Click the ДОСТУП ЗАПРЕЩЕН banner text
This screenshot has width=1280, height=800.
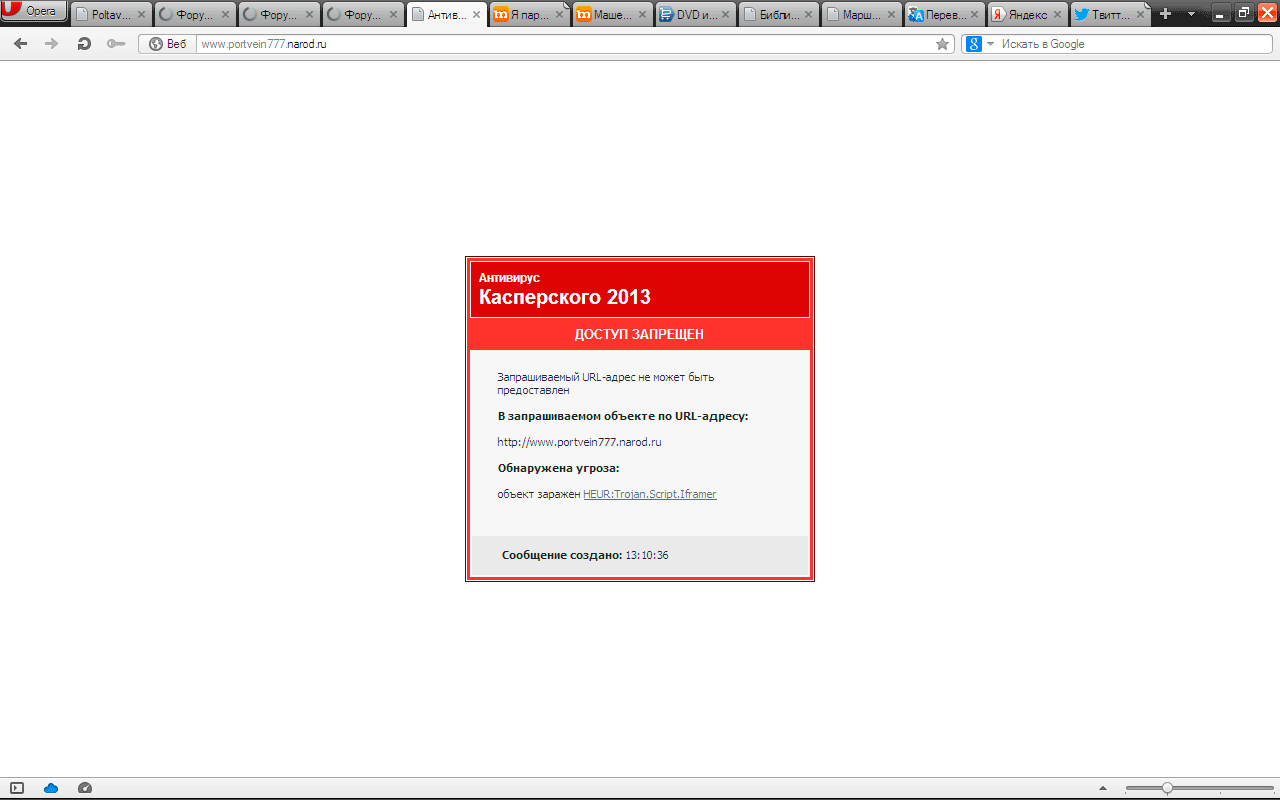(x=639, y=334)
